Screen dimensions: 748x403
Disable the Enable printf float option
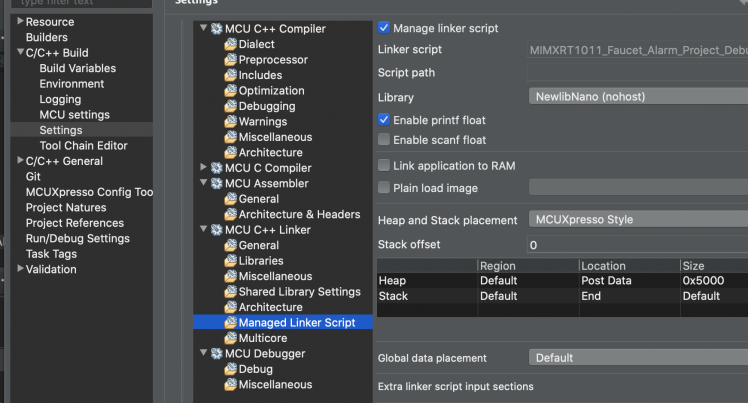click(x=384, y=120)
